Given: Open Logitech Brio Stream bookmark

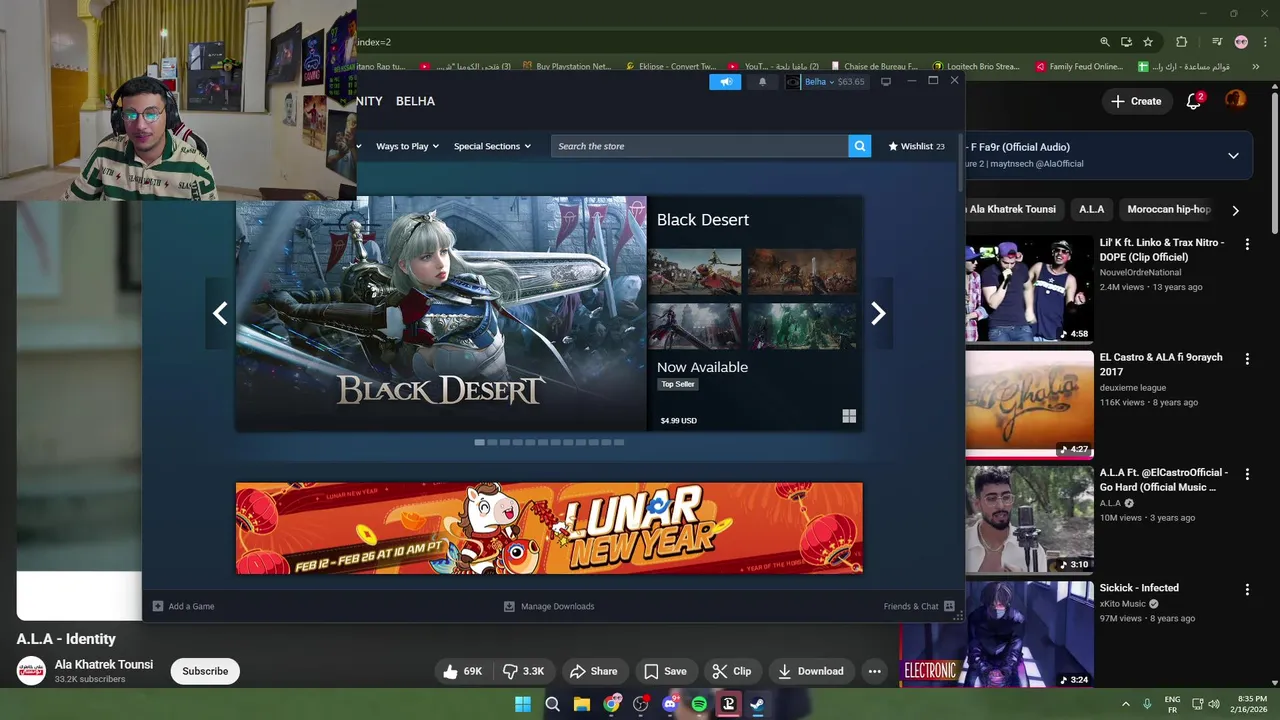Looking at the screenshot, I should tap(976, 67).
